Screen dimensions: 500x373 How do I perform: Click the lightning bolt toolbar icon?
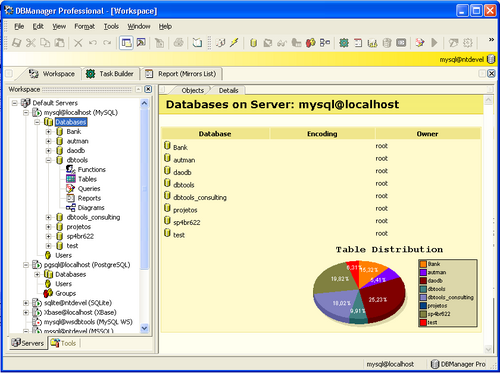point(234,43)
